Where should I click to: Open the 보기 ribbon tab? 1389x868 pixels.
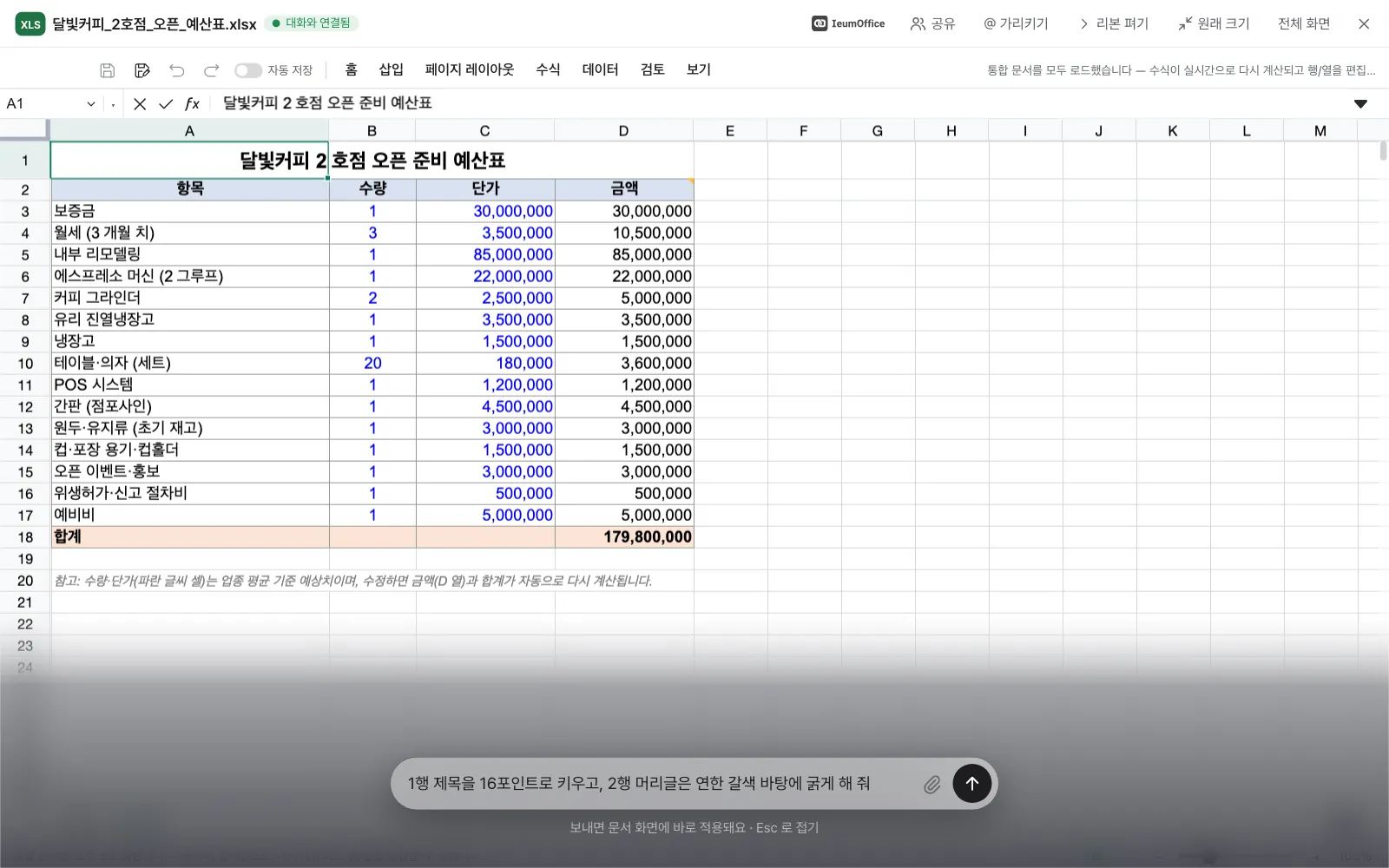click(x=699, y=69)
